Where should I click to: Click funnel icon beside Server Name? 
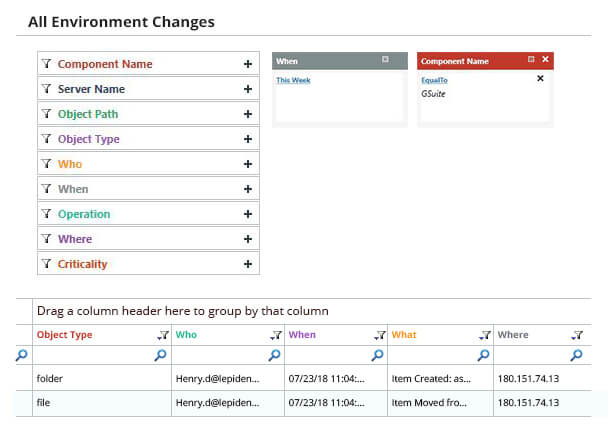click(46, 88)
